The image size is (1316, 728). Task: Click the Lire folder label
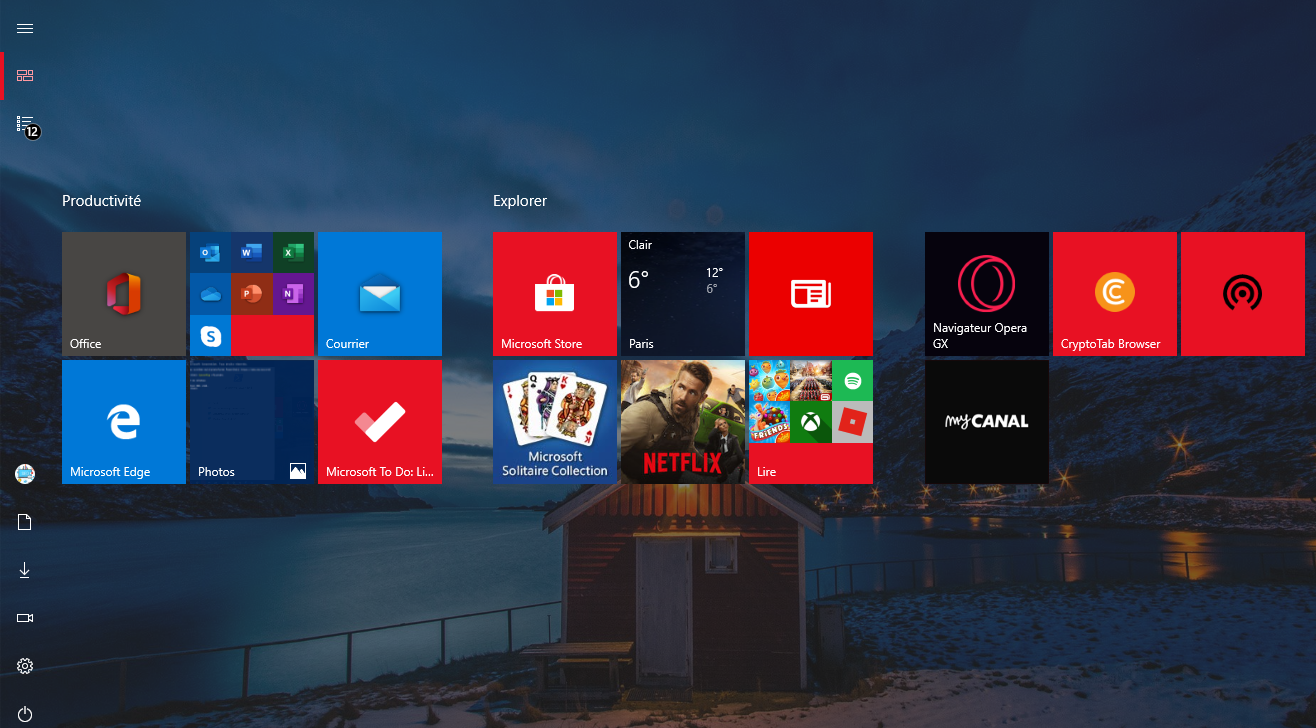point(767,471)
